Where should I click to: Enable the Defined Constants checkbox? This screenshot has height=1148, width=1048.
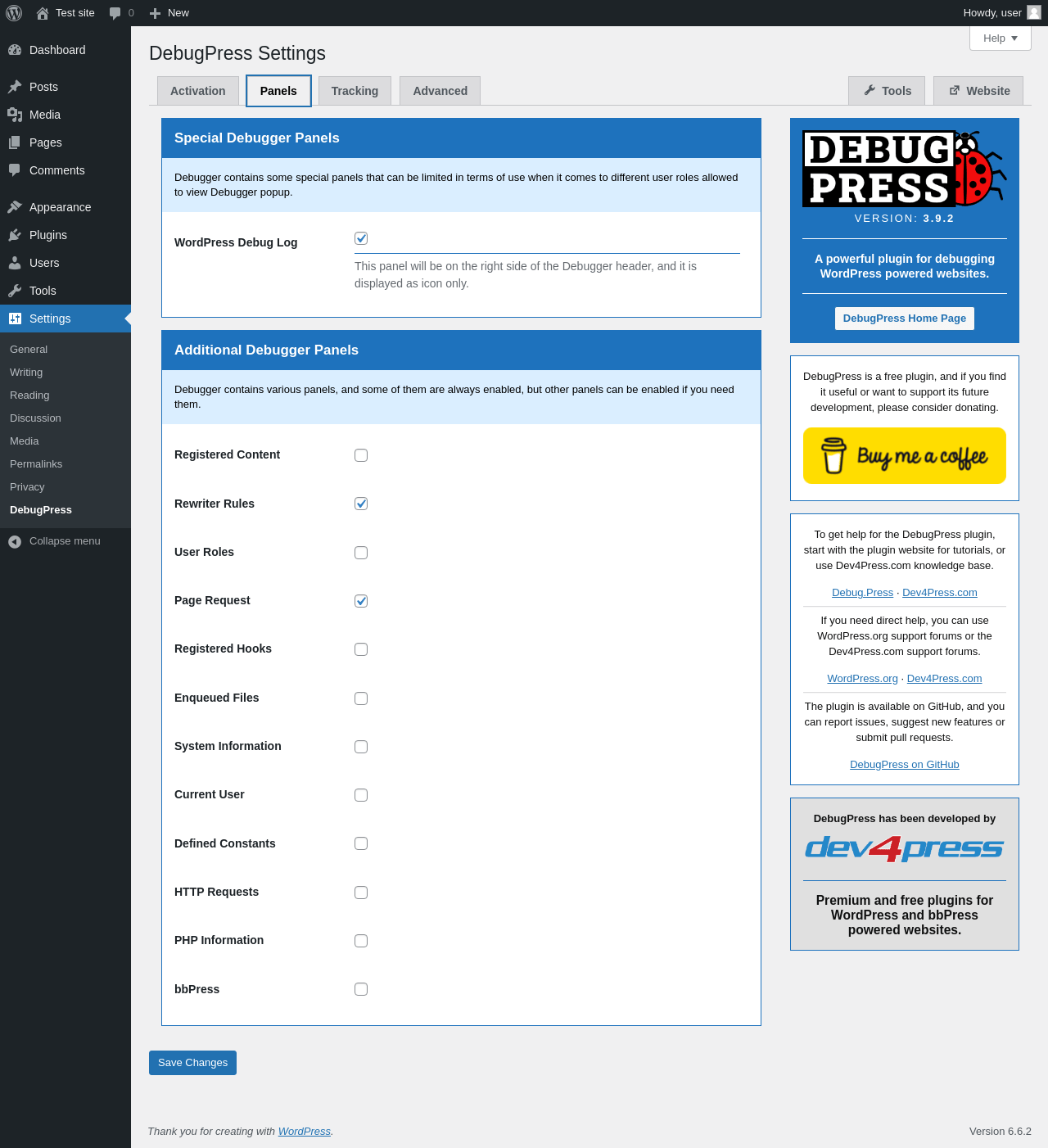coord(361,843)
